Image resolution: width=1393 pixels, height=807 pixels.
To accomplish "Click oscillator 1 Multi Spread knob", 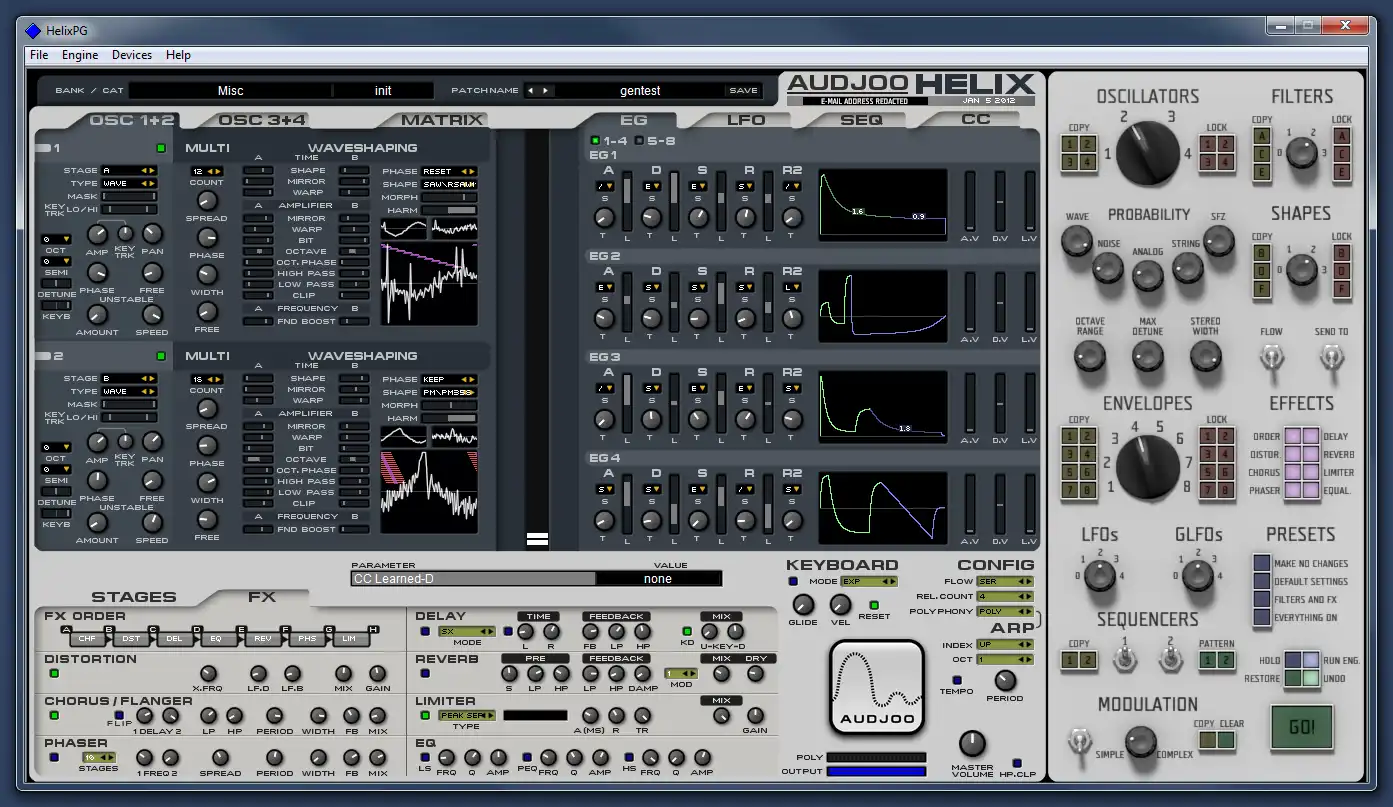I will click(206, 201).
